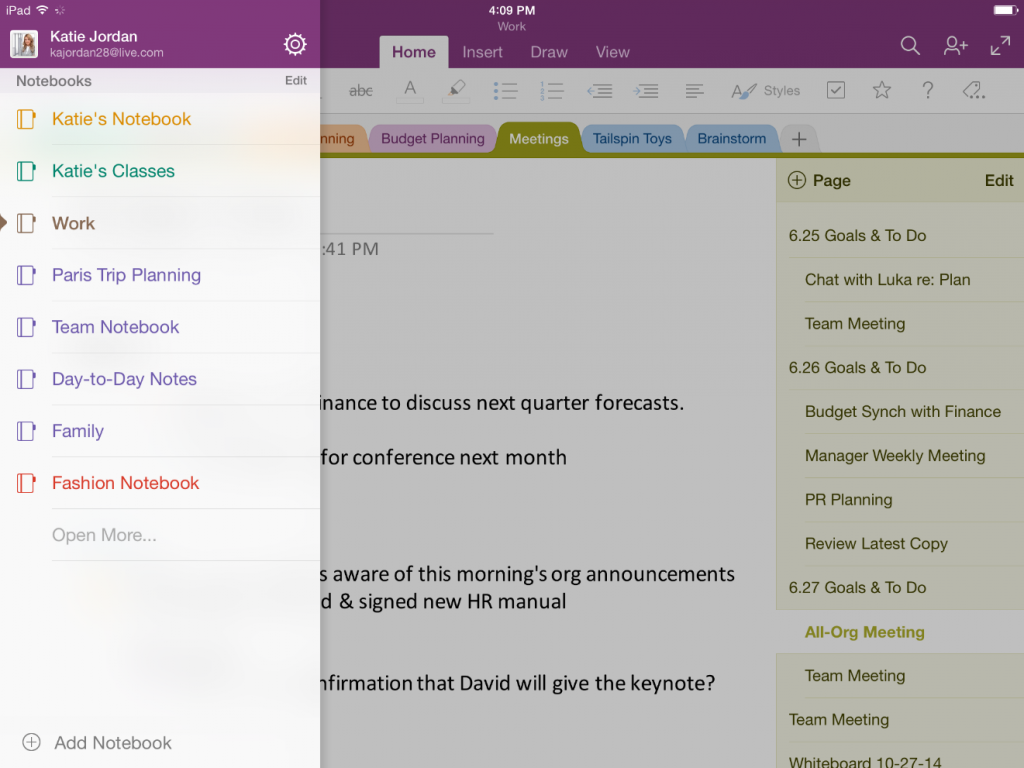Click Add Notebook at the bottom
The width and height of the screenshot is (1024, 768).
coord(97,743)
